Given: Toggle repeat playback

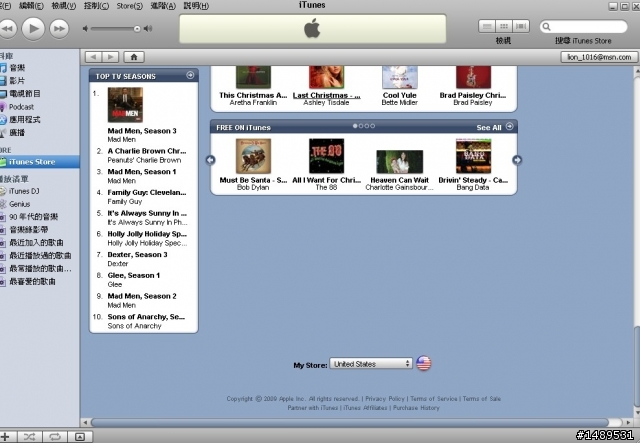Looking at the screenshot, I should [55, 437].
